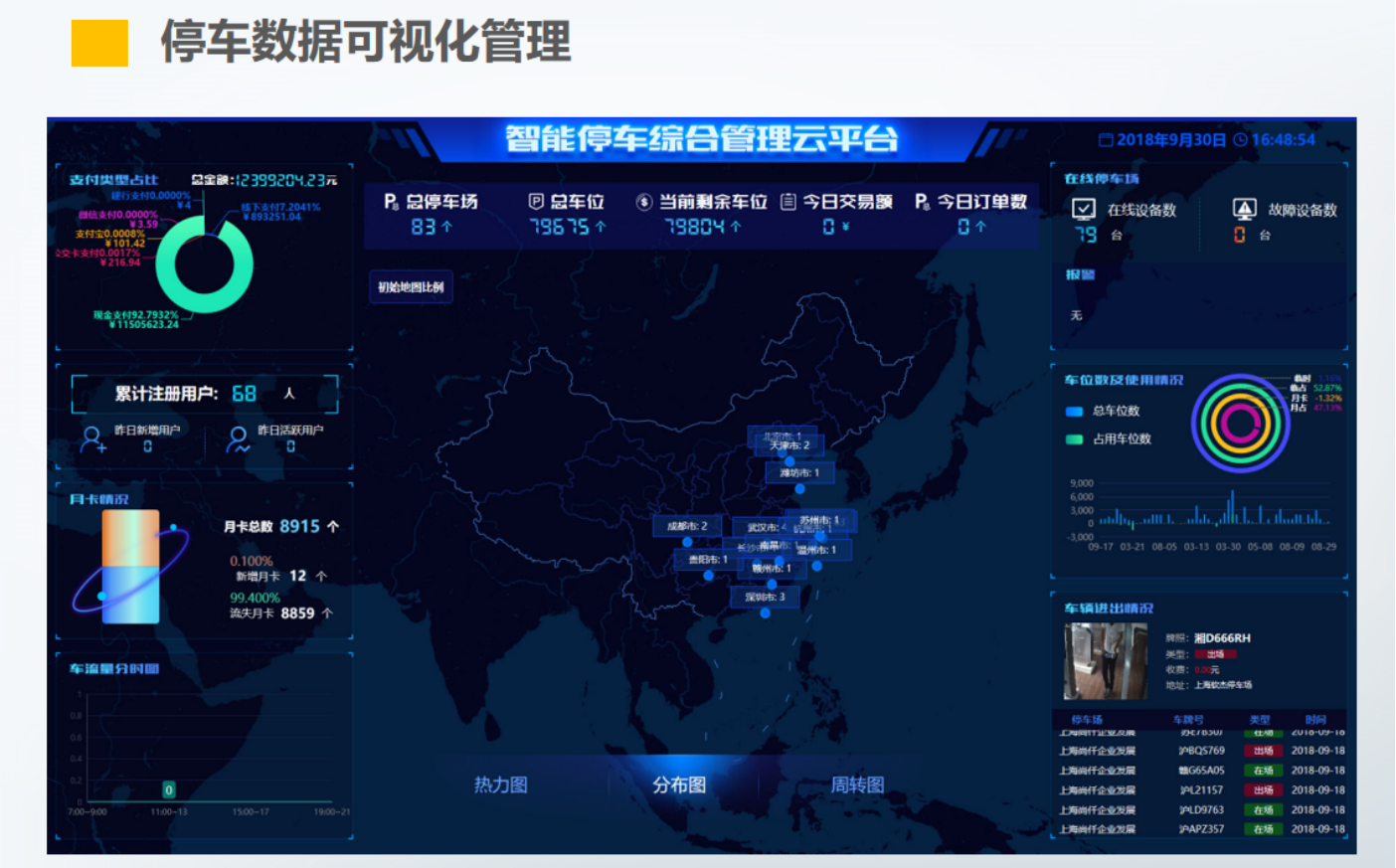Click the 故障设备数 warning monitor icon
Viewport: 1396px width, 868px height.
pyautogui.click(x=1244, y=209)
